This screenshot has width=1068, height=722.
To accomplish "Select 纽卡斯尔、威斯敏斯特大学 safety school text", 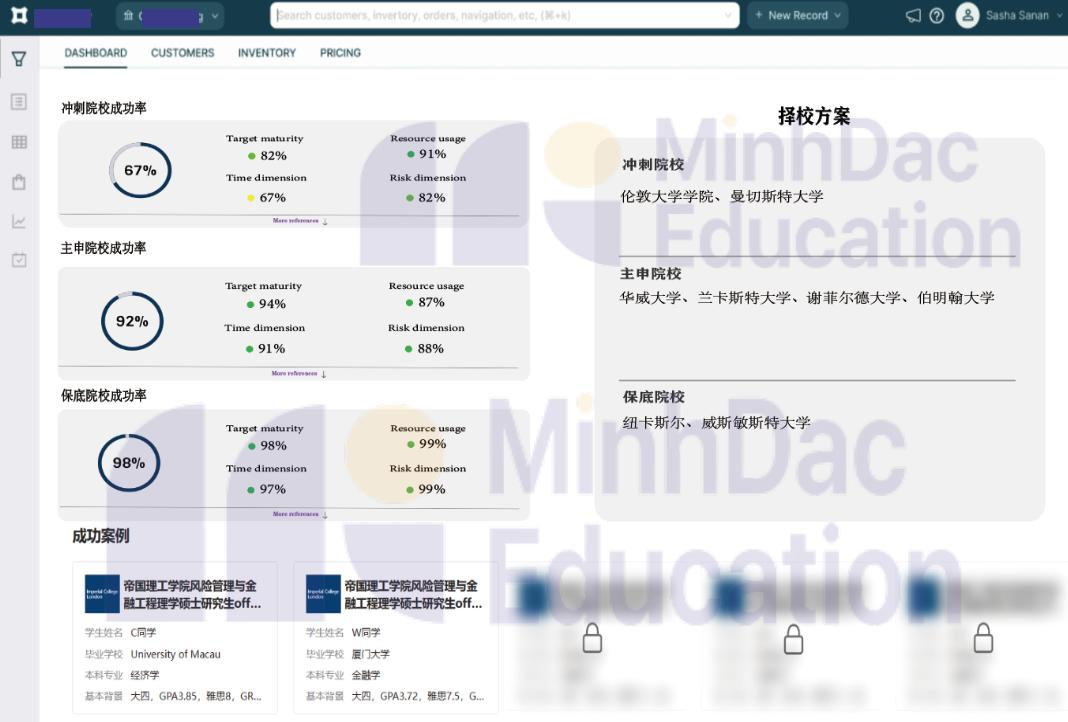I will [x=717, y=423].
